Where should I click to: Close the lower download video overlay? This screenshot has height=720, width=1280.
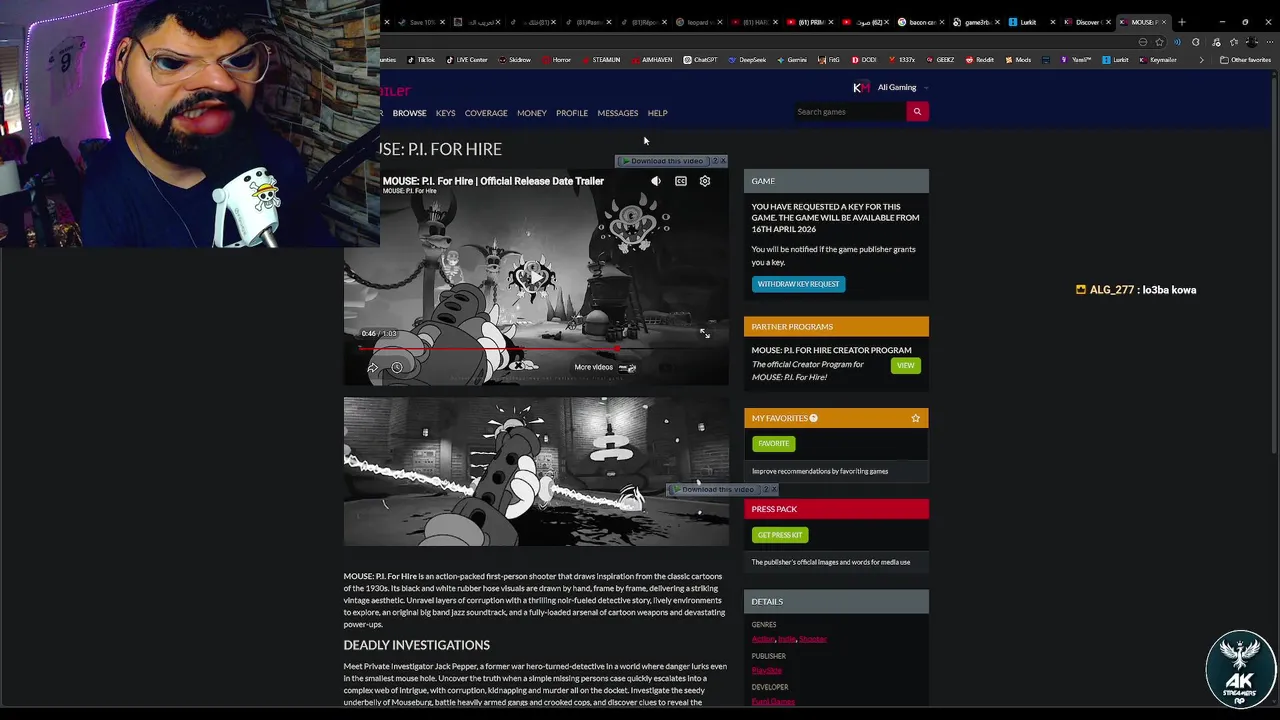click(x=774, y=489)
